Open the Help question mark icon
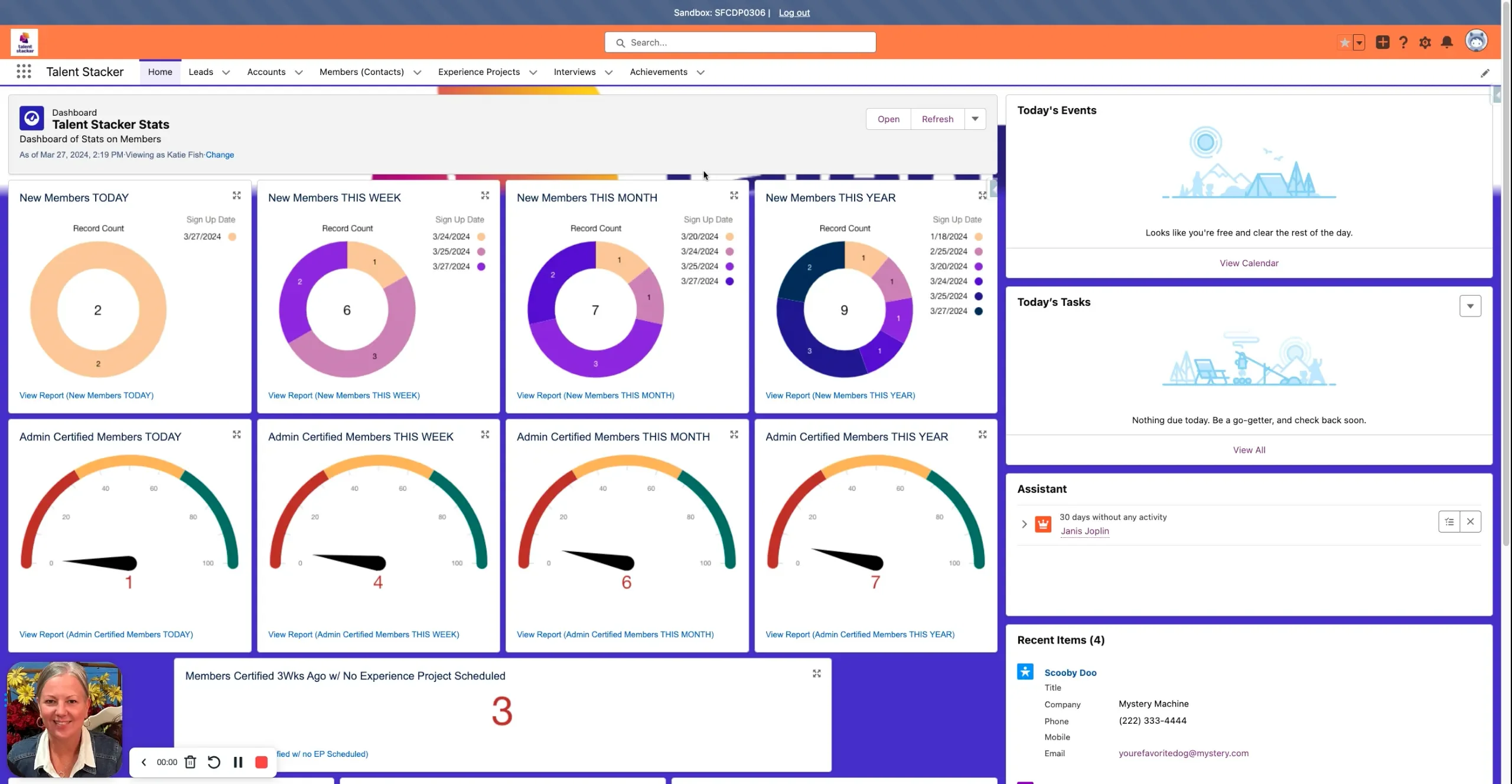The image size is (1512, 784). pyautogui.click(x=1404, y=43)
